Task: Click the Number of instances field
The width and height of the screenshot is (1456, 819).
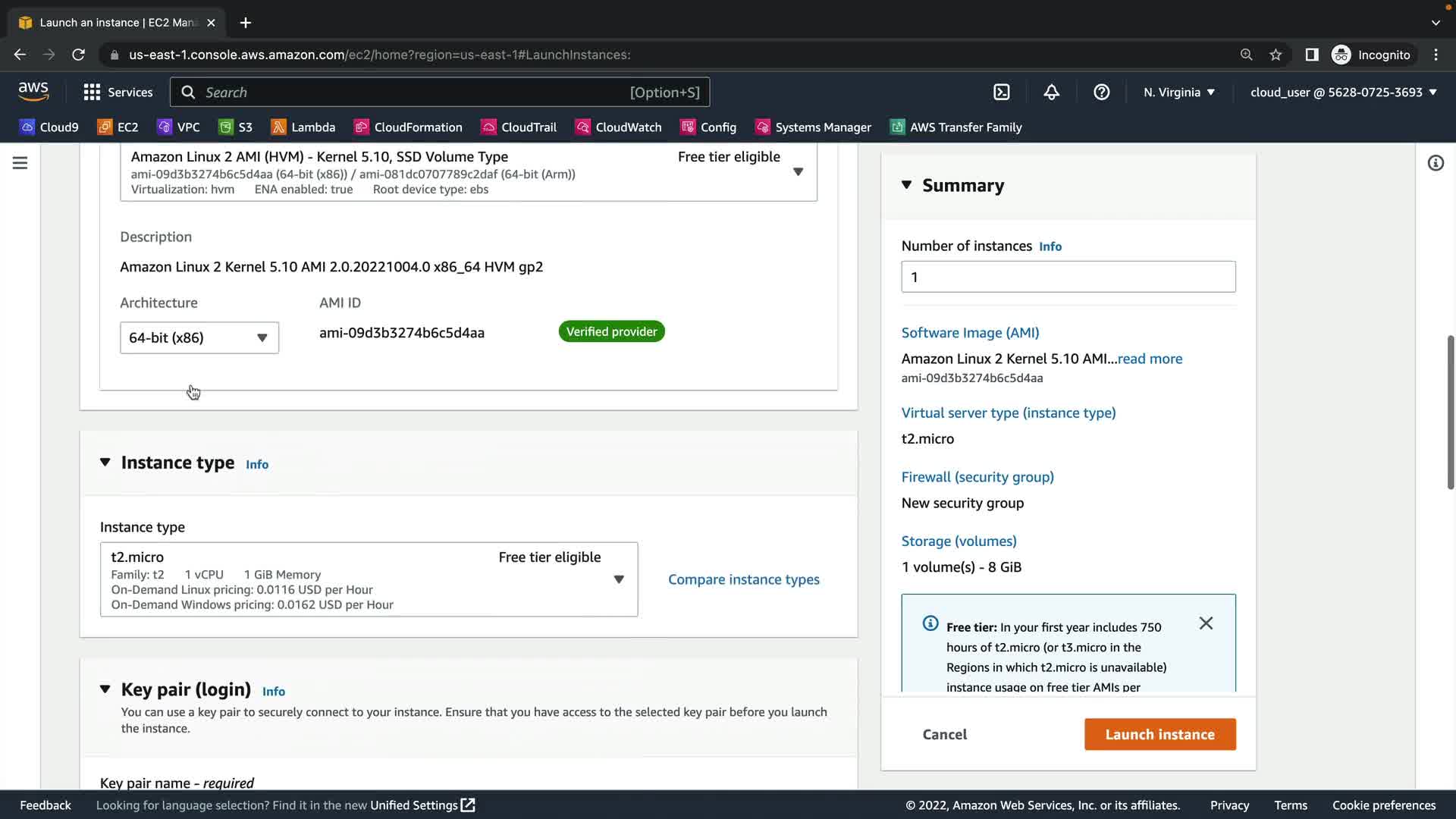Action: coord(1068,277)
